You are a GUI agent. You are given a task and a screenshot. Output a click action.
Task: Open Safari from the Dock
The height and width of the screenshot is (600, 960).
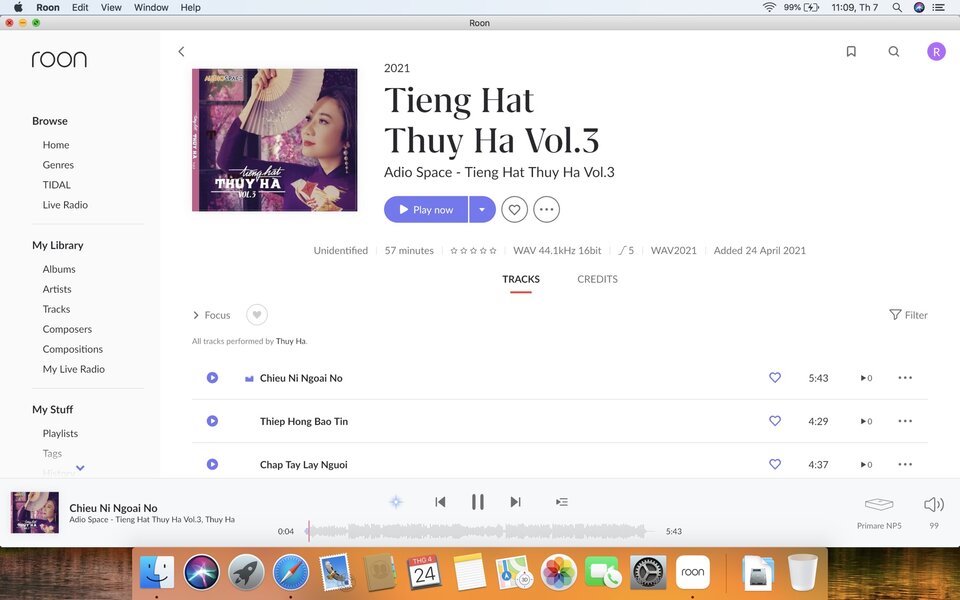(291, 572)
